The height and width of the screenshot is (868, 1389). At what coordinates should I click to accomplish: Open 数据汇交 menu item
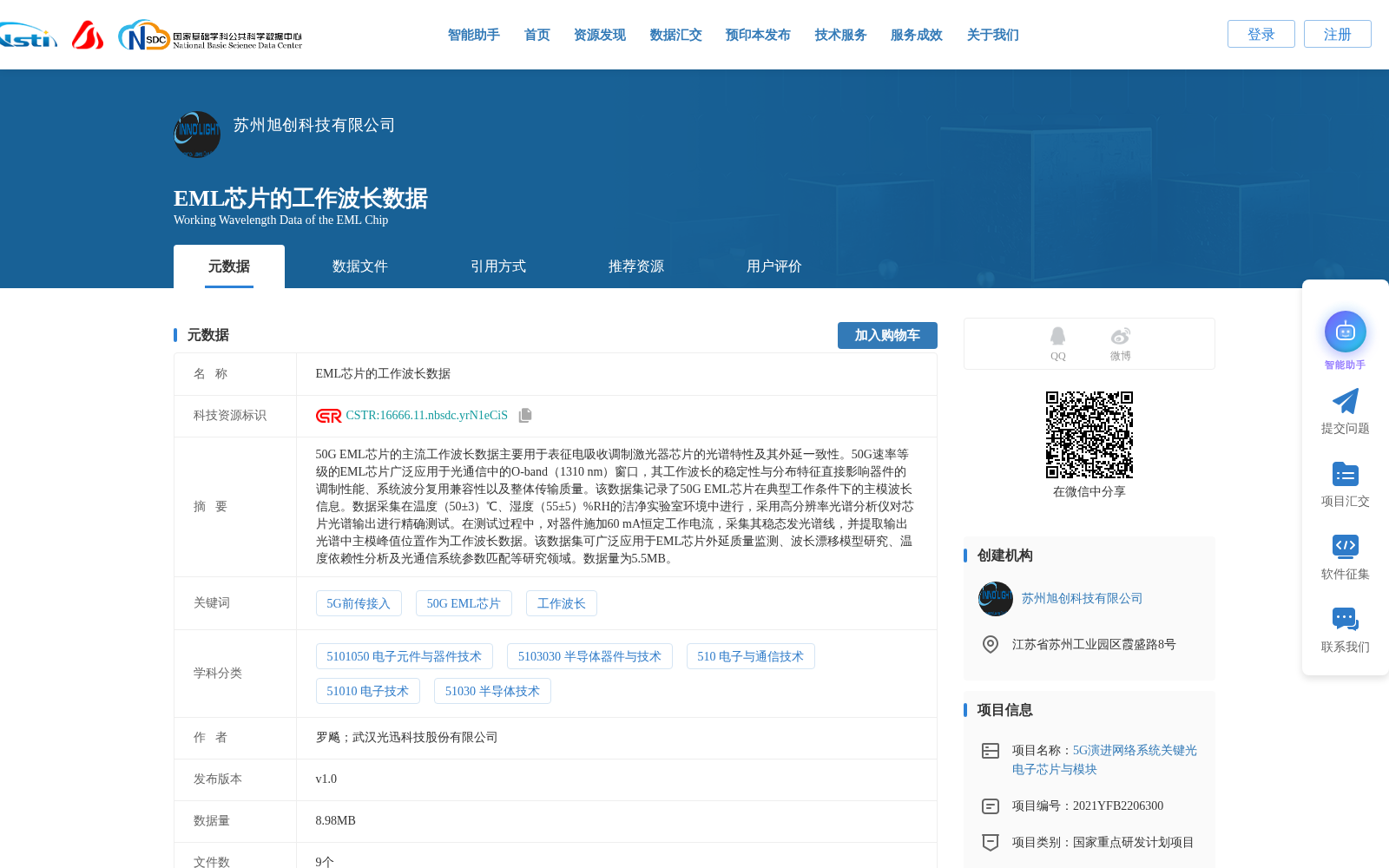pyautogui.click(x=676, y=35)
